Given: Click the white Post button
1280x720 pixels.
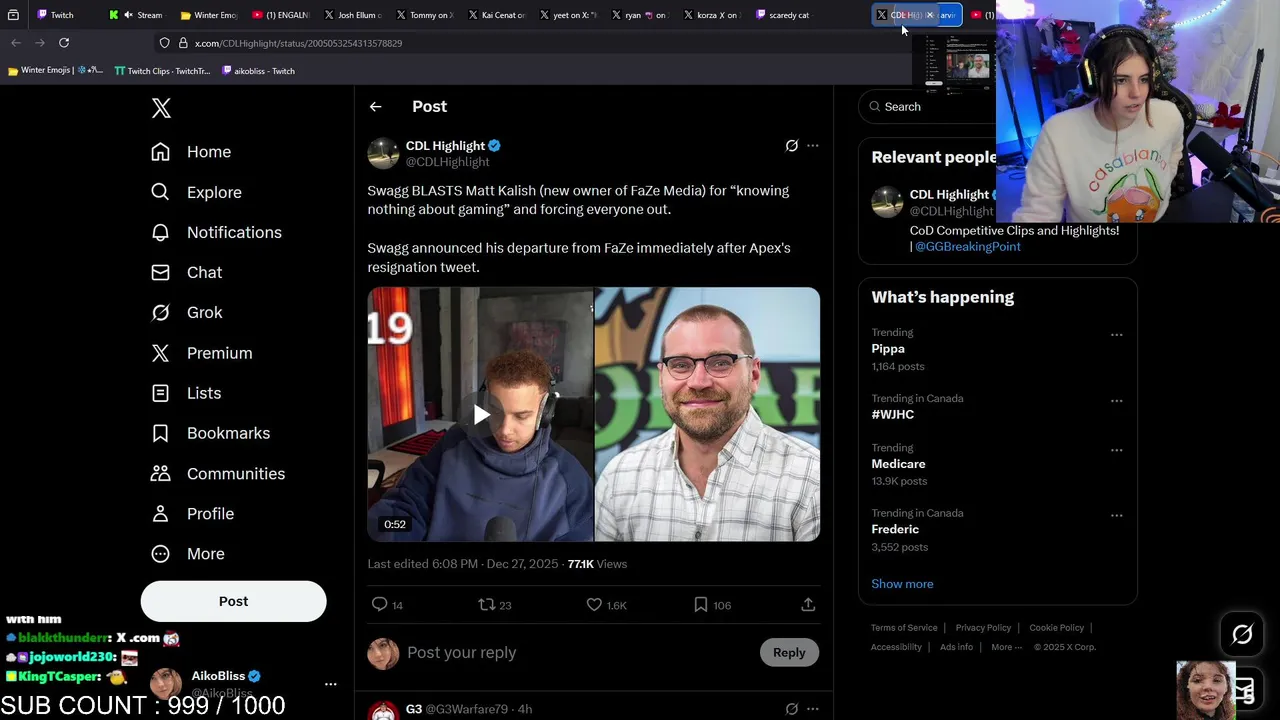Looking at the screenshot, I should point(233,601).
